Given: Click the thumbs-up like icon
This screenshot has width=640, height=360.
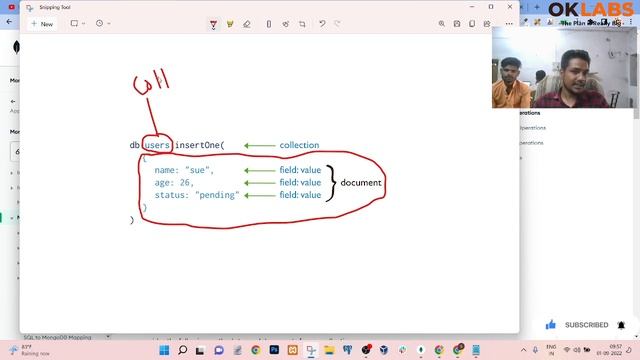Looking at the screenshot, I should [x=551, y=324].
